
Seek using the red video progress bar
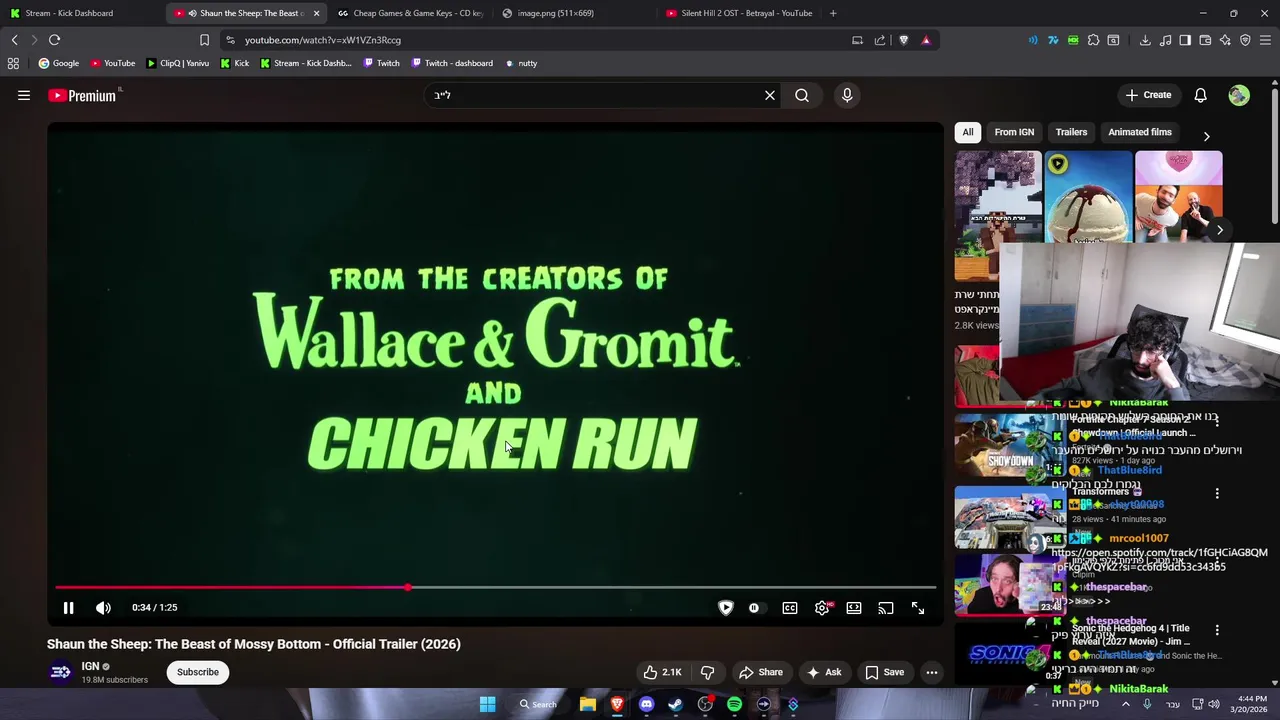[x=496, y=587]
